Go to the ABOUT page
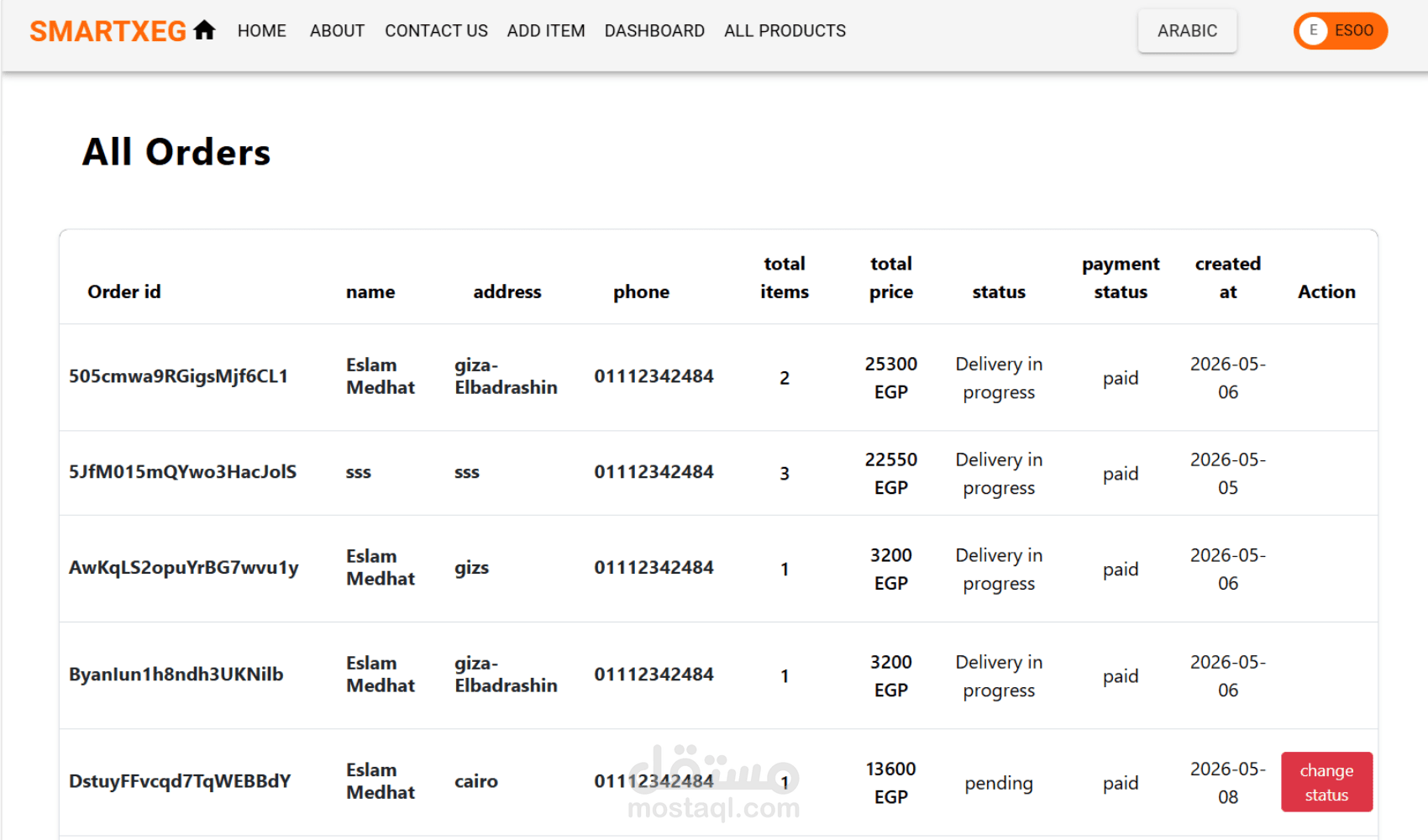 [x=337, y=31]
